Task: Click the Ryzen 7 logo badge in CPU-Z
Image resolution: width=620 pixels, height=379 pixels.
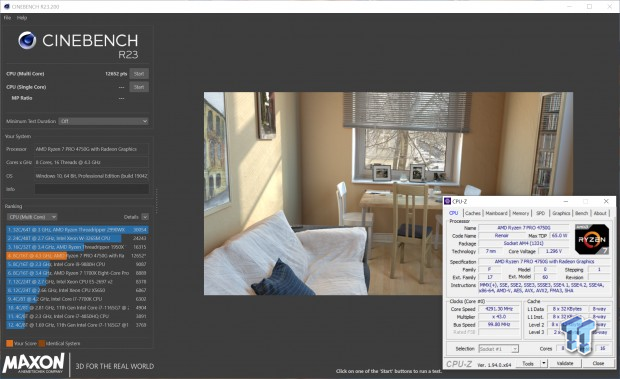Action: (592, 239)
